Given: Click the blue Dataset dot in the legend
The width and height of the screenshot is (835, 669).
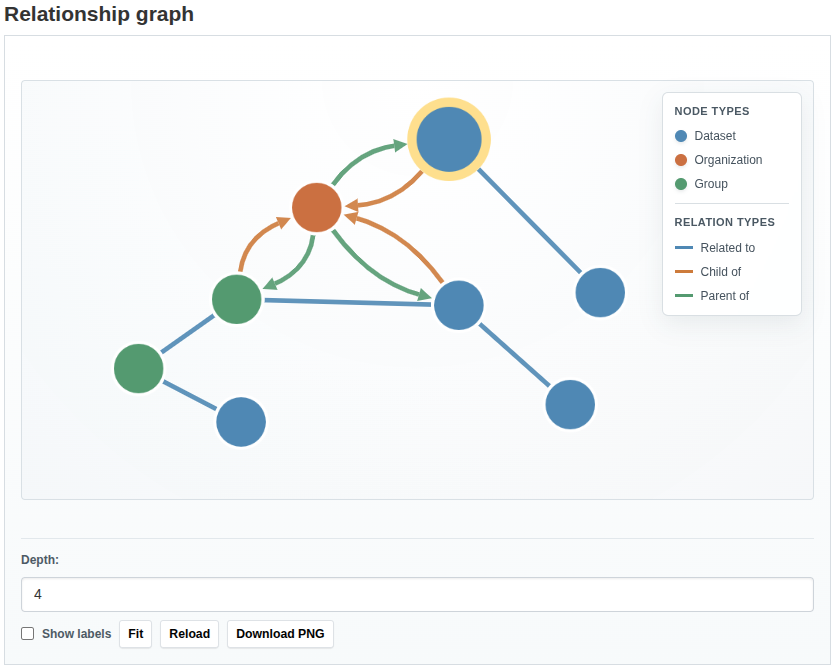Looking at the screenshot, I should 681,136.
